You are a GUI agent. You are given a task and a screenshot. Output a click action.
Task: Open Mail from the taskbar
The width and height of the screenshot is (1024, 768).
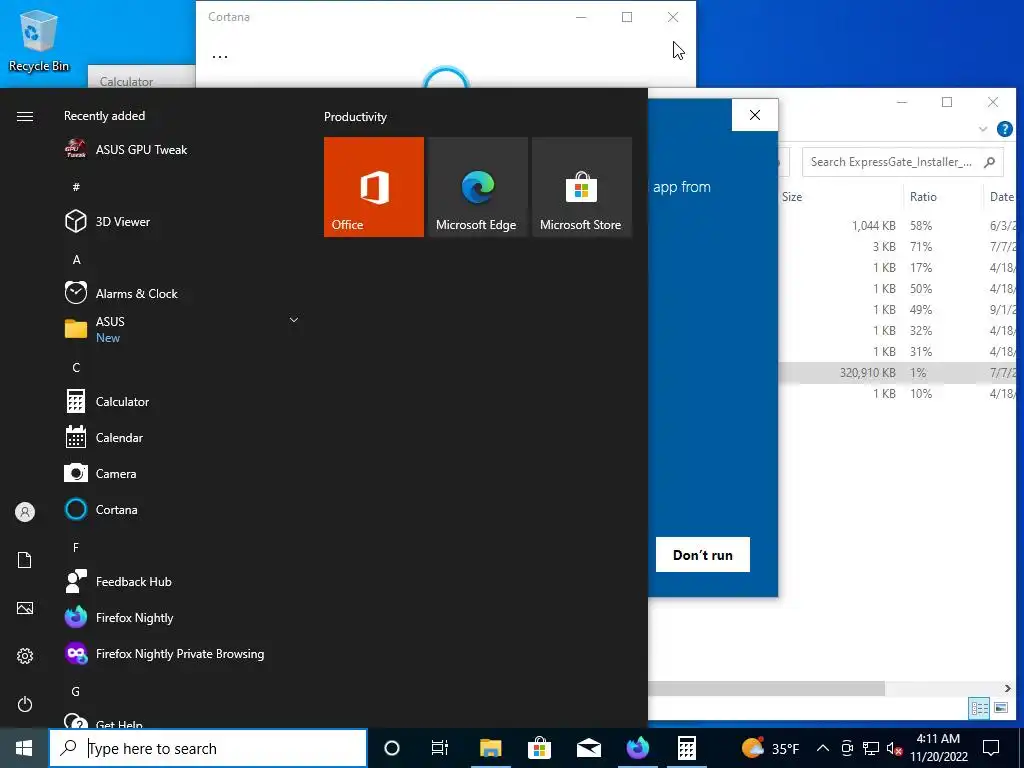coord(588,748)
